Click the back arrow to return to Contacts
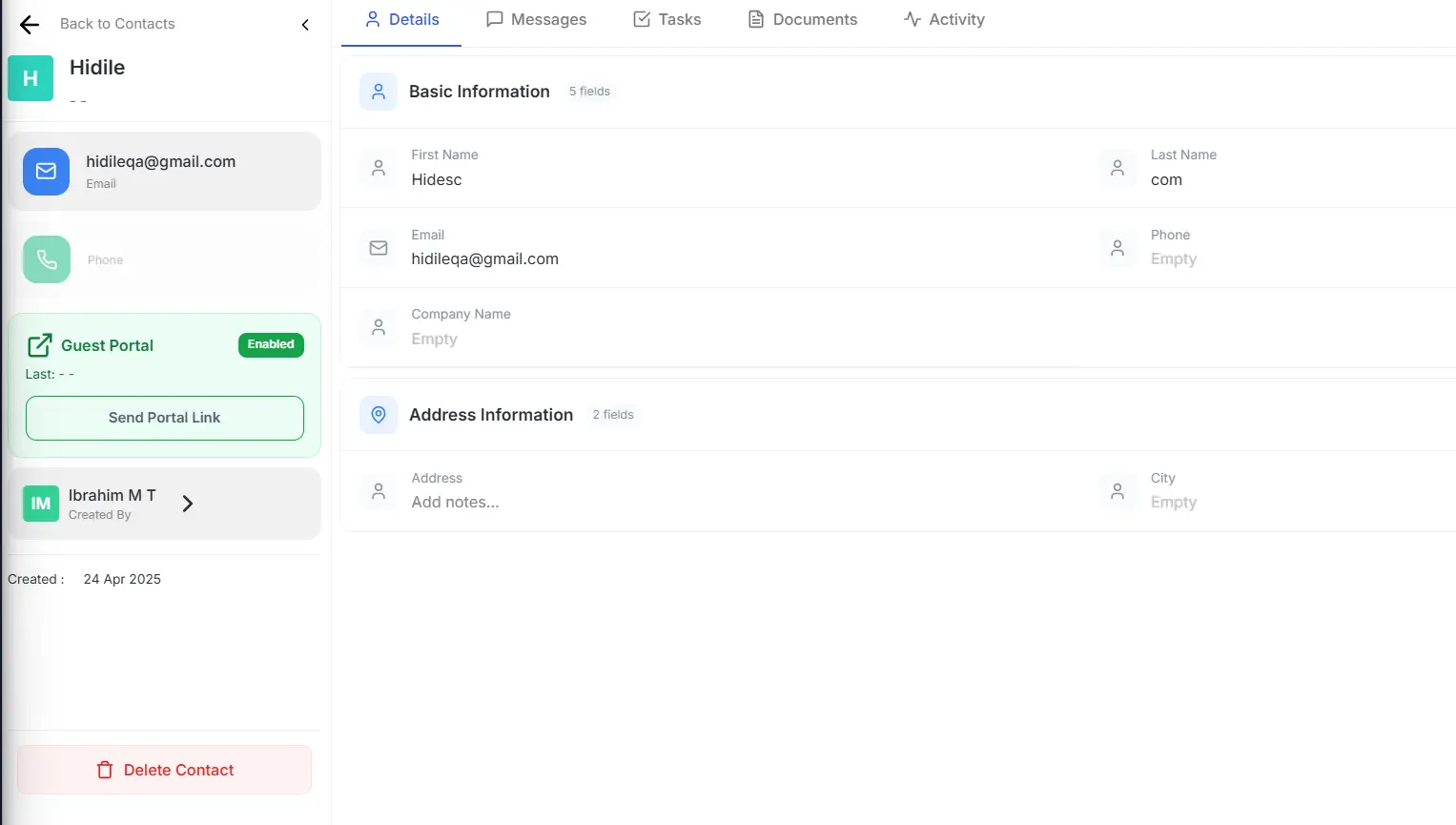1456x825 pixels. tap(29, 24)
